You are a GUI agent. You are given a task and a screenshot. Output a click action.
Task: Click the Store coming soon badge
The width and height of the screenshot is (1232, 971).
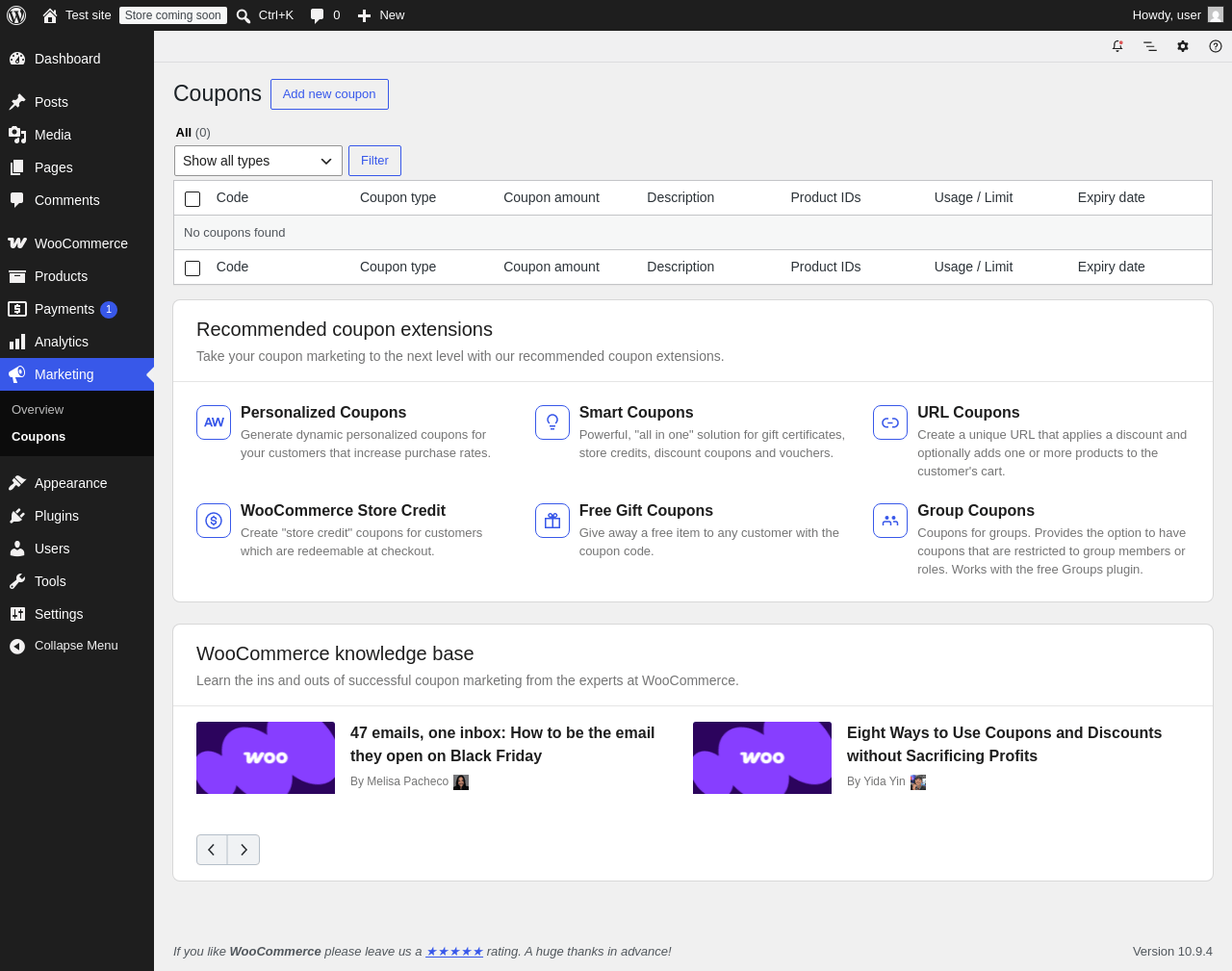pos(173,15)
